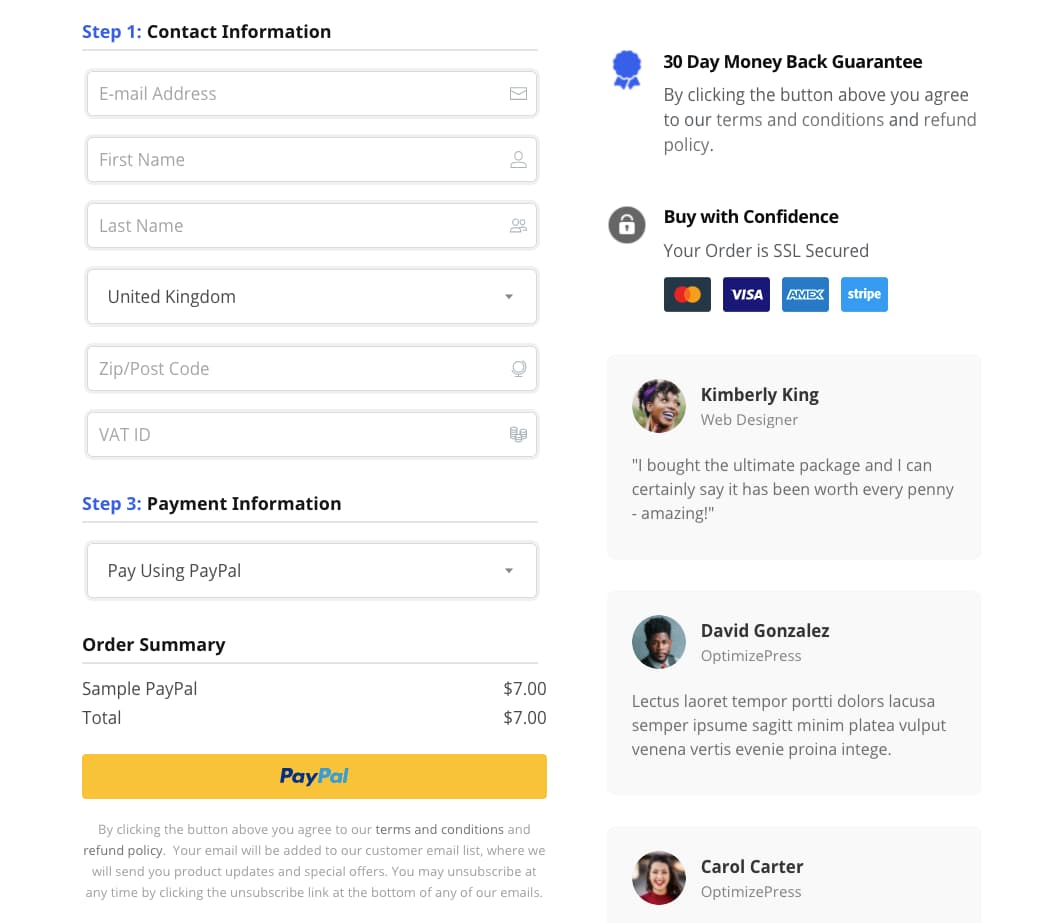
Task: Click the person icon in First Name field
Action: [518, 160]
